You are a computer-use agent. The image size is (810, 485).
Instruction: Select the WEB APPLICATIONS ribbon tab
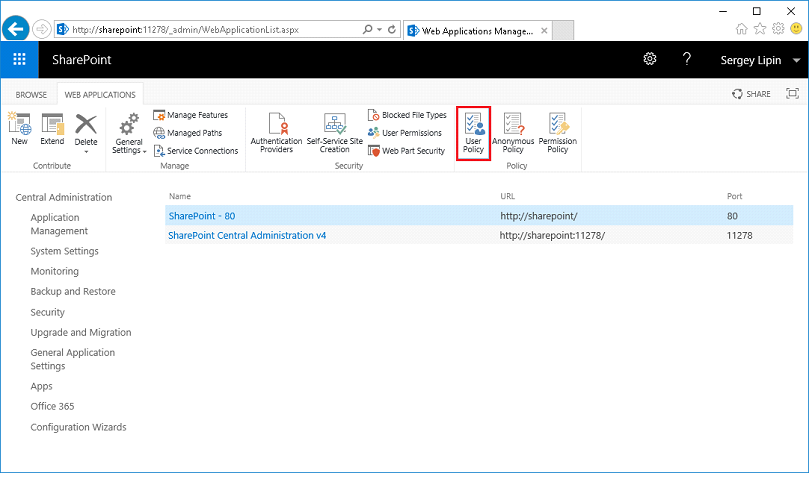(x=101, y=94)
